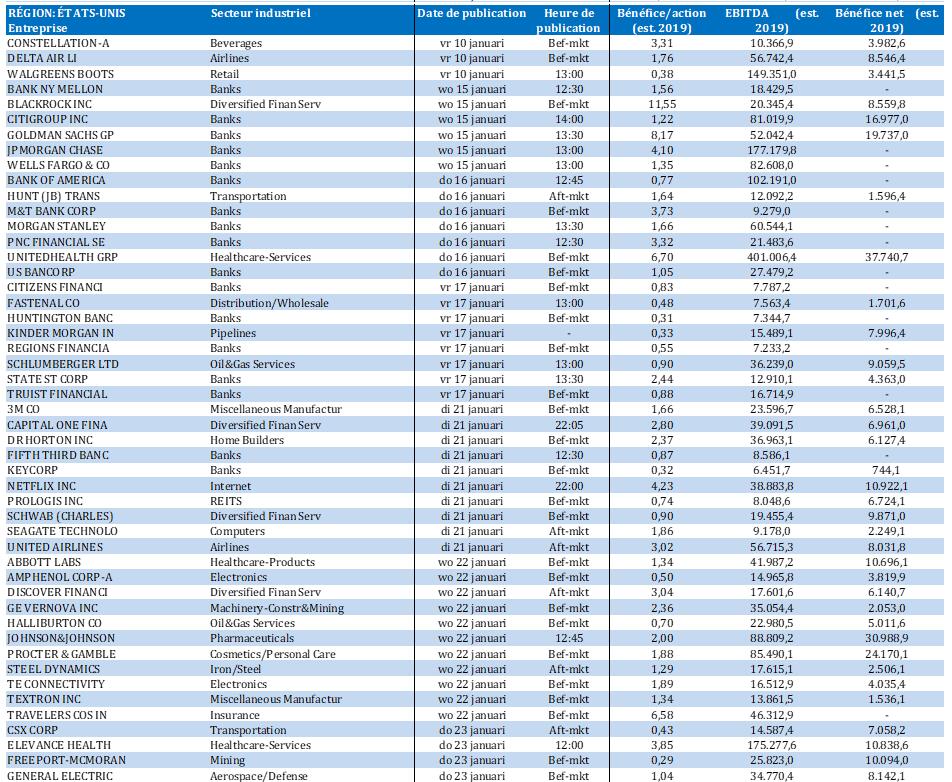Select the JOHNSON&JOHNSON company cell
The width and height of the screenshot is (952, 782).
pyautogui.click(x=60, y=639)
